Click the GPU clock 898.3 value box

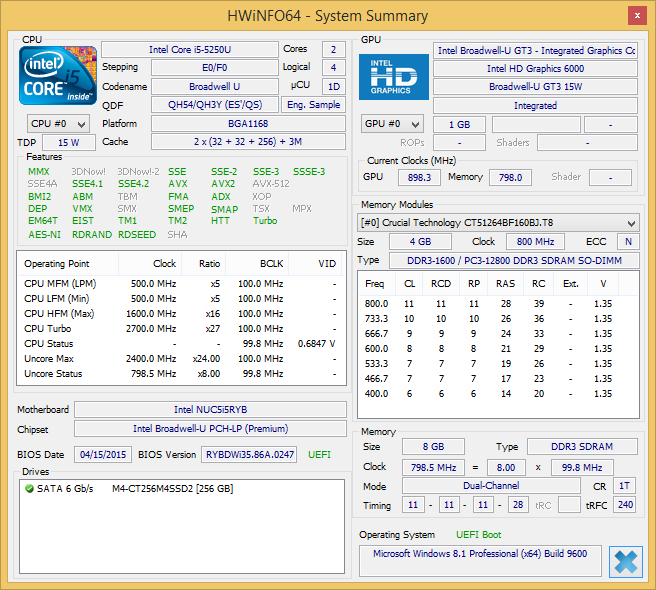(x=419, y=177)
